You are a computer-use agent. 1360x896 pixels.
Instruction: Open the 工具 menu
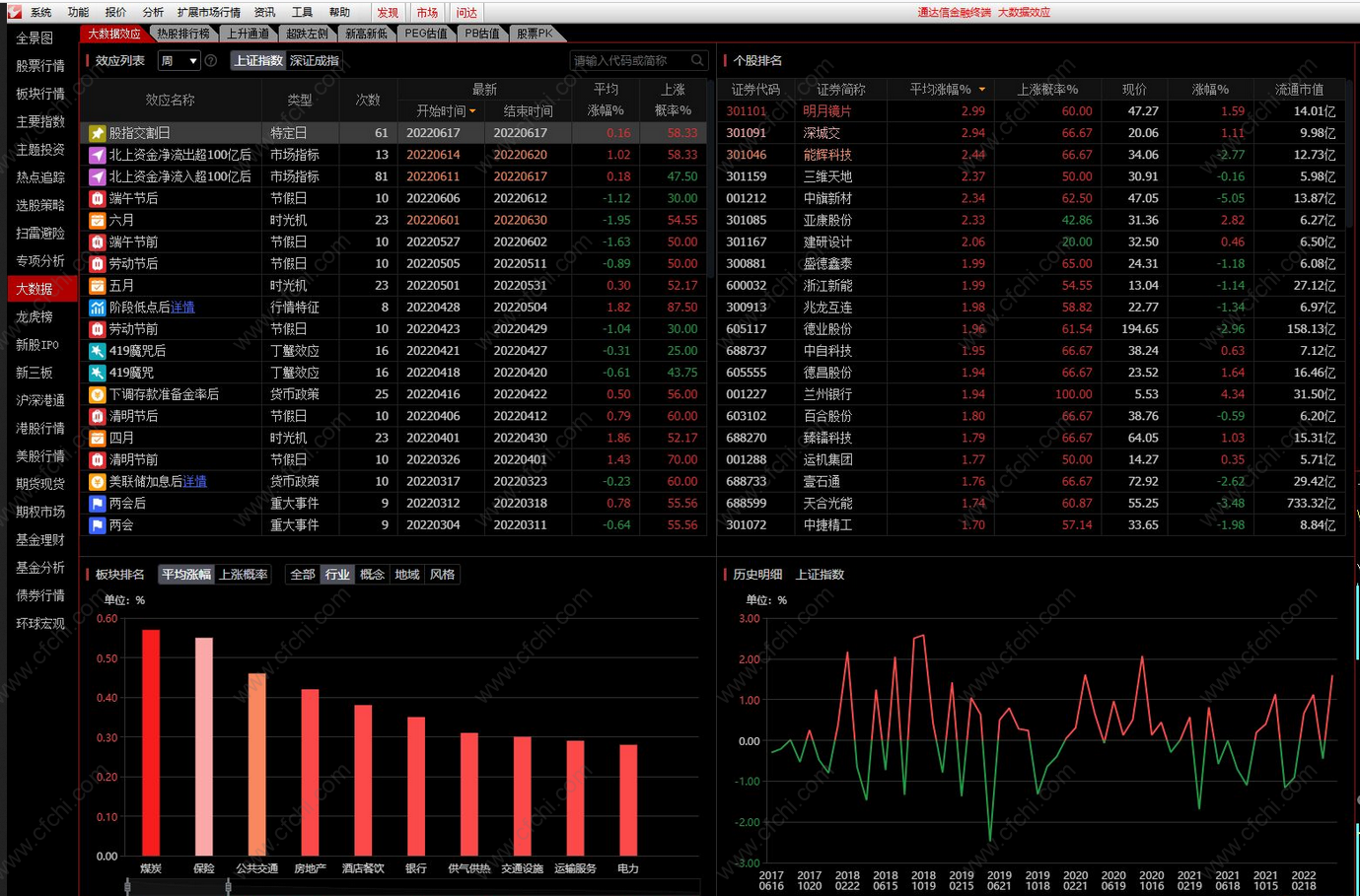click(302, 13)
